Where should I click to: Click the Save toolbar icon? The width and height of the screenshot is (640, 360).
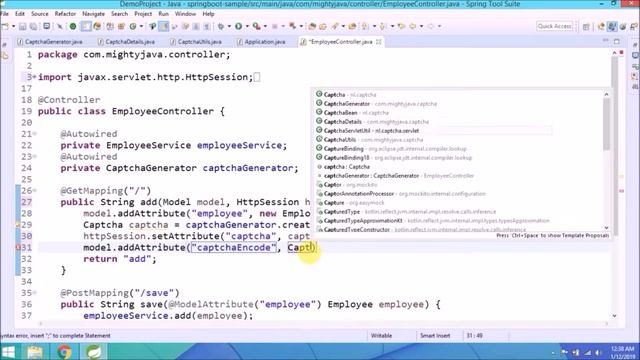coord(22,26)
